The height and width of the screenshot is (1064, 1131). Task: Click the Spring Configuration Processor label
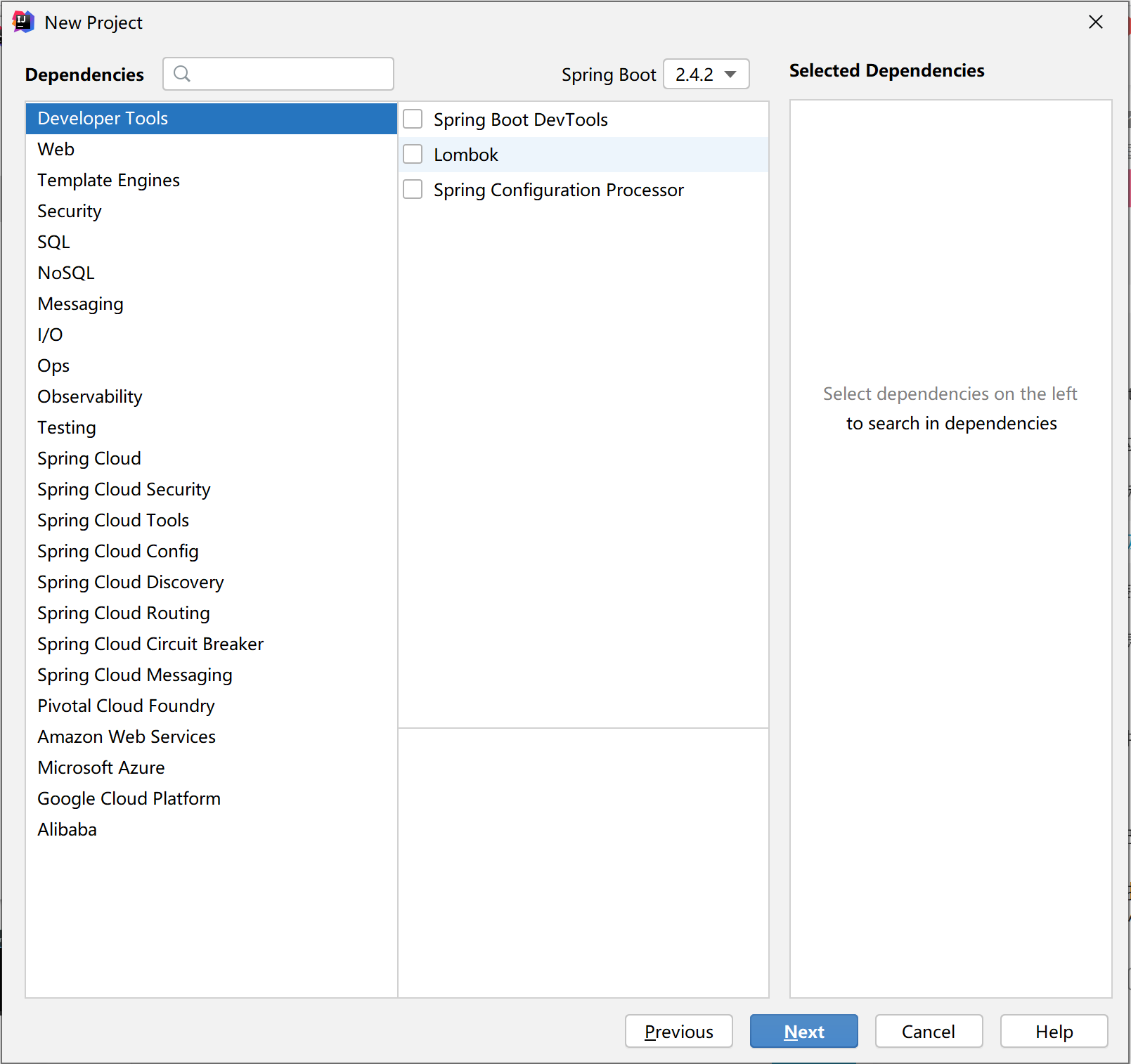click(x=559, y=190)
